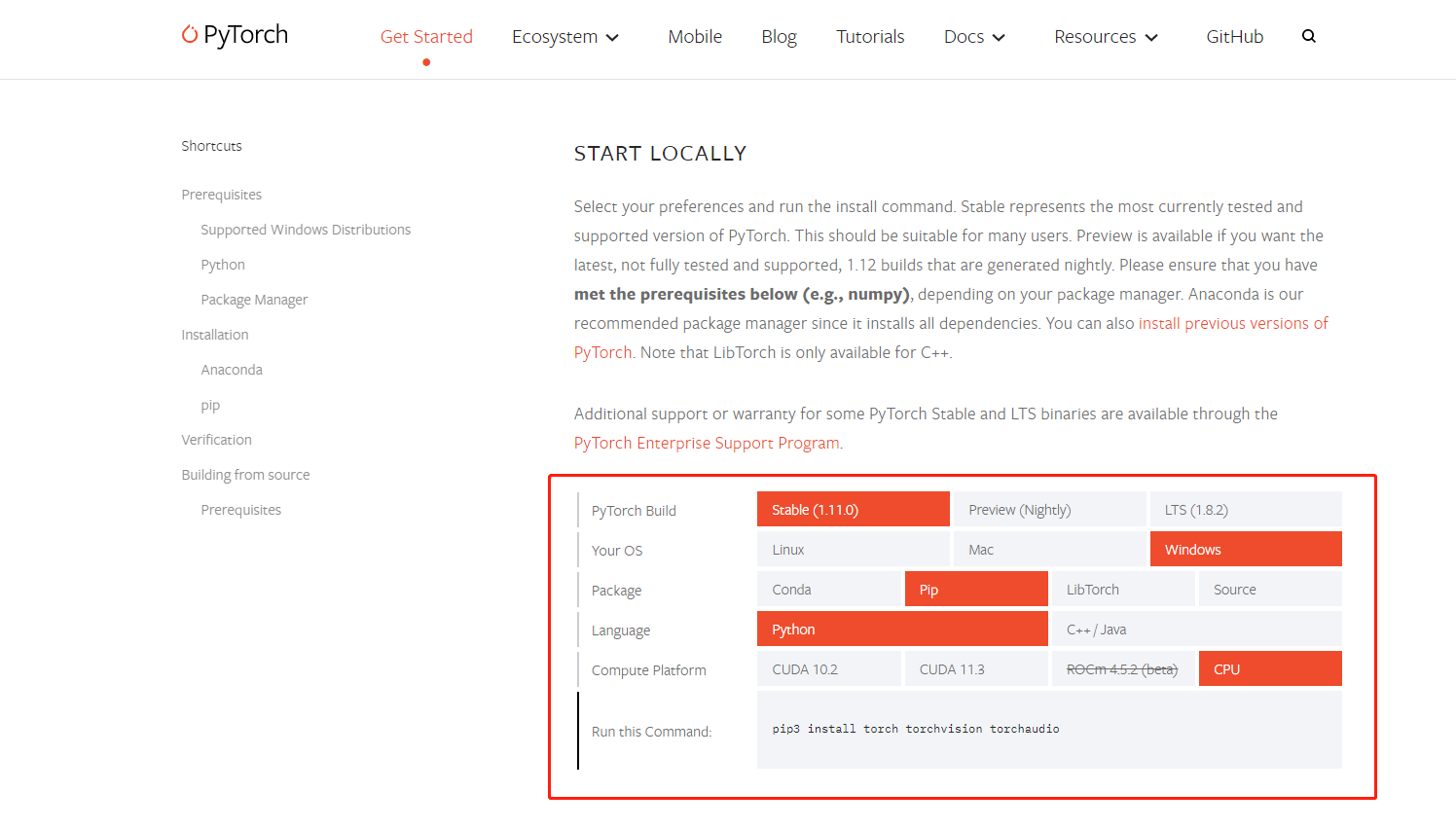Jump to Python shortcut in sidebar

pyautogui.click(x=223, y=265)
